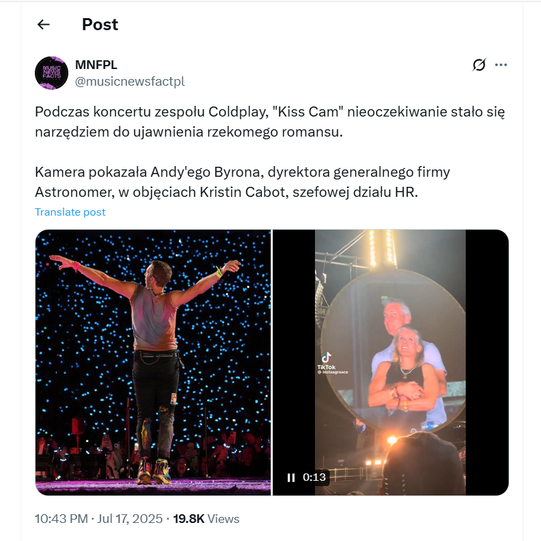This screenshot has width=541, height=541.
Task: Click the MNFPL profile avatar
Action: (52, 73)
